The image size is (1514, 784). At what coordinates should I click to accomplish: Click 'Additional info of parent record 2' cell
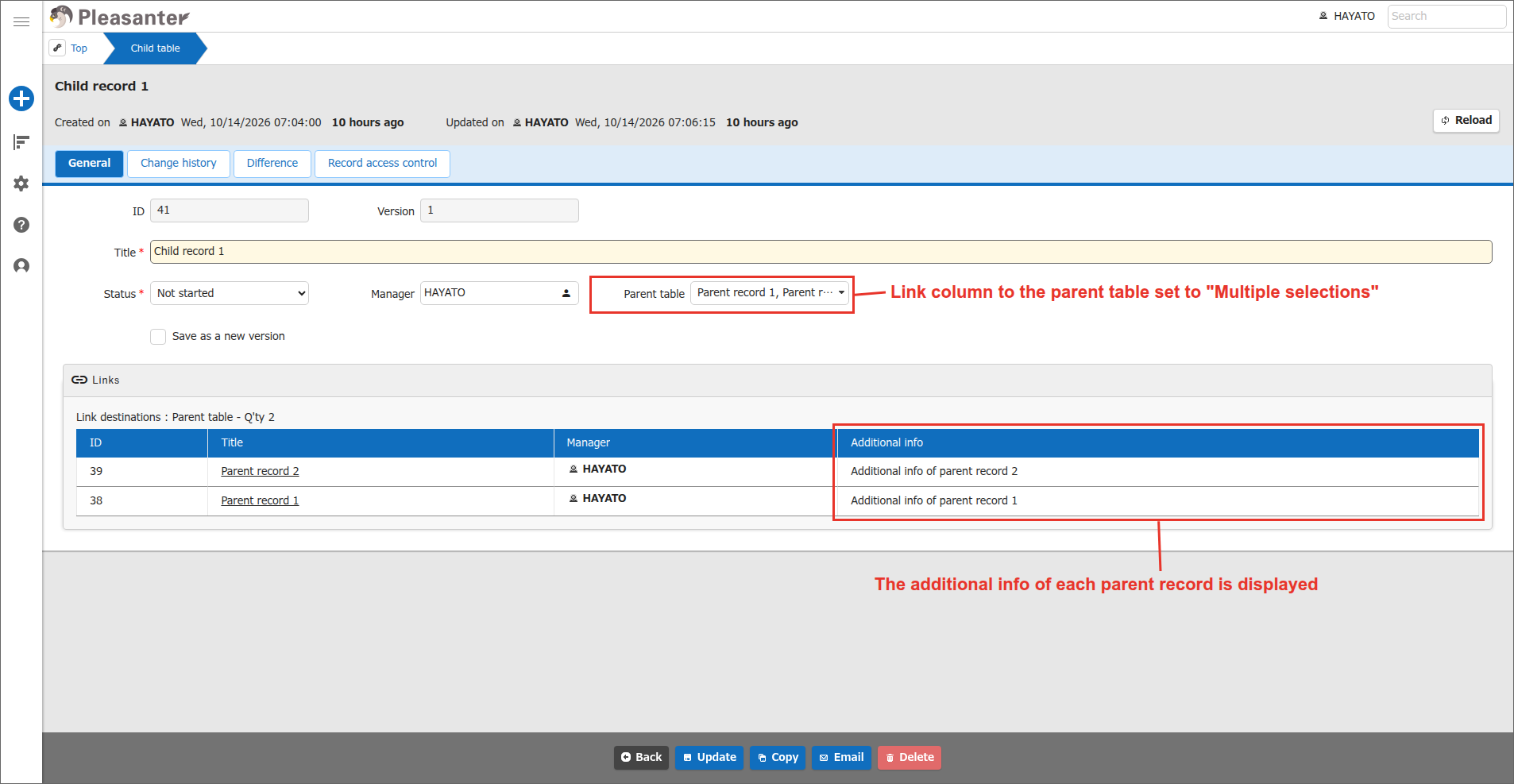1158,472
